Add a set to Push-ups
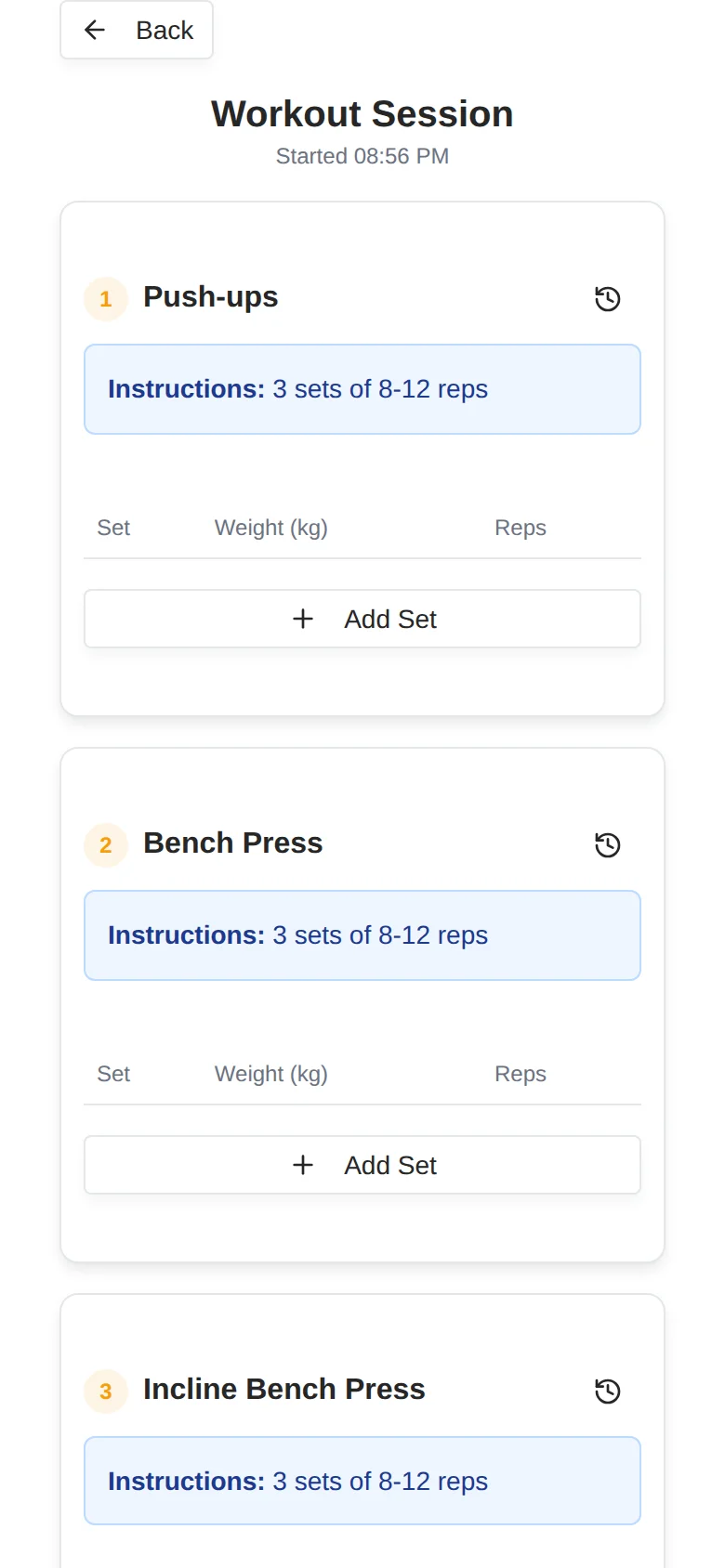The image size is (725, 1568). pyautogui.click(x=362, y=619)
